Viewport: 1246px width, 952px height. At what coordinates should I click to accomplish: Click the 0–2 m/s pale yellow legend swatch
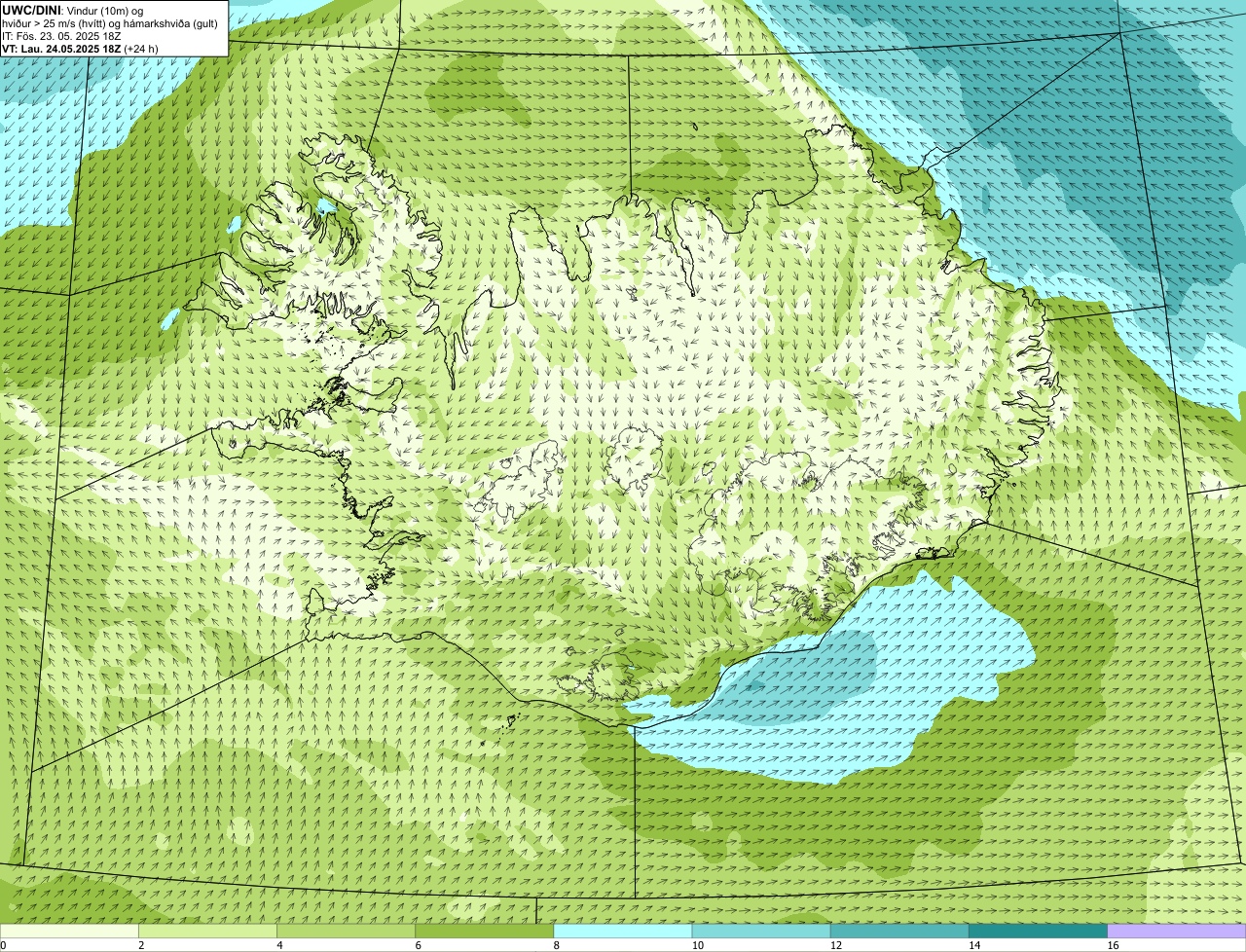(x=69, y=931)
